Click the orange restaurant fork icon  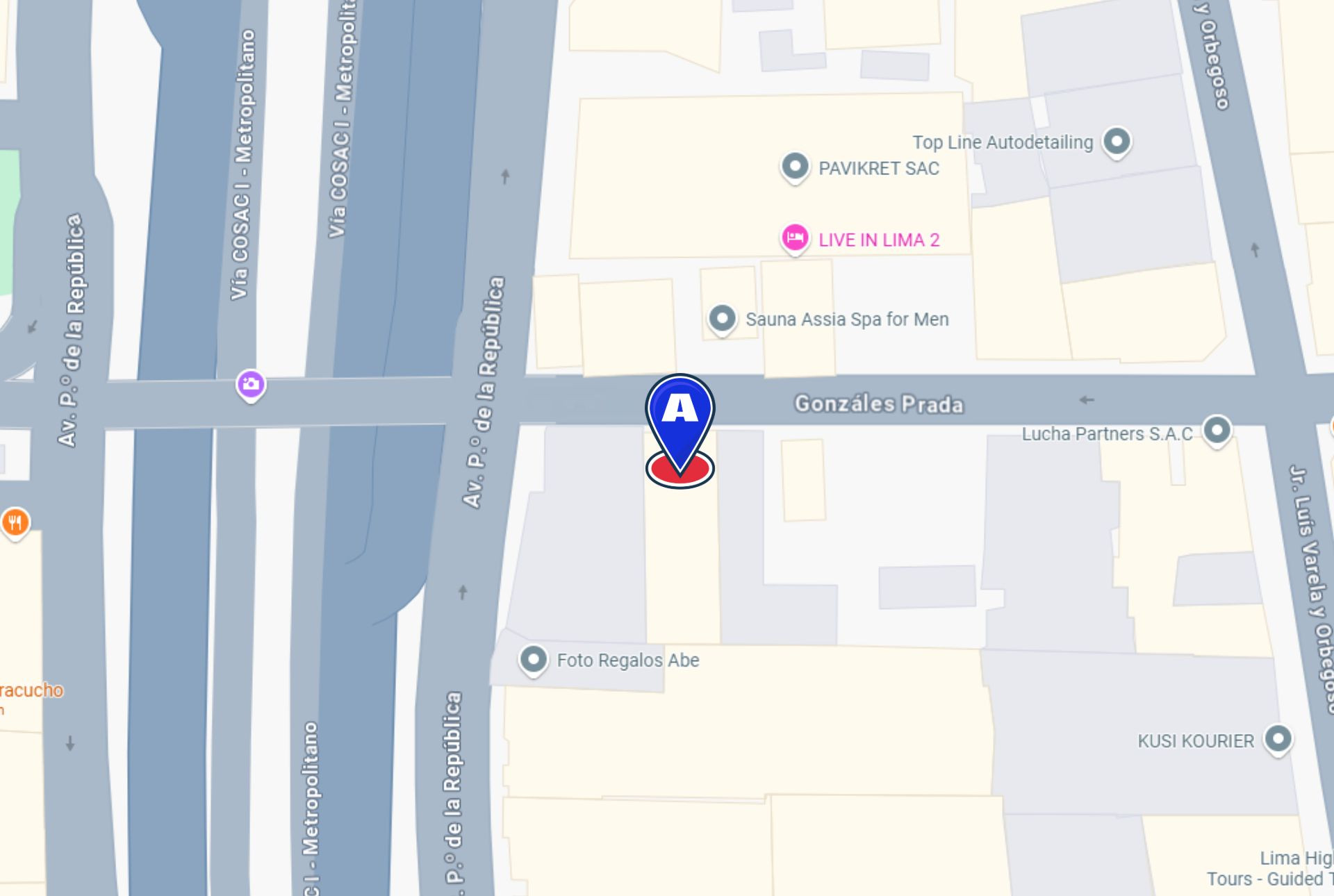pos(15,523)
